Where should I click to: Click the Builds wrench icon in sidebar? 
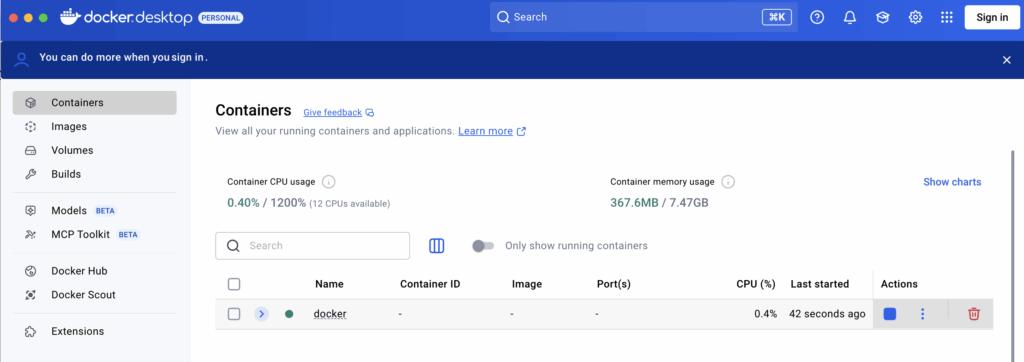coord(30,174)
